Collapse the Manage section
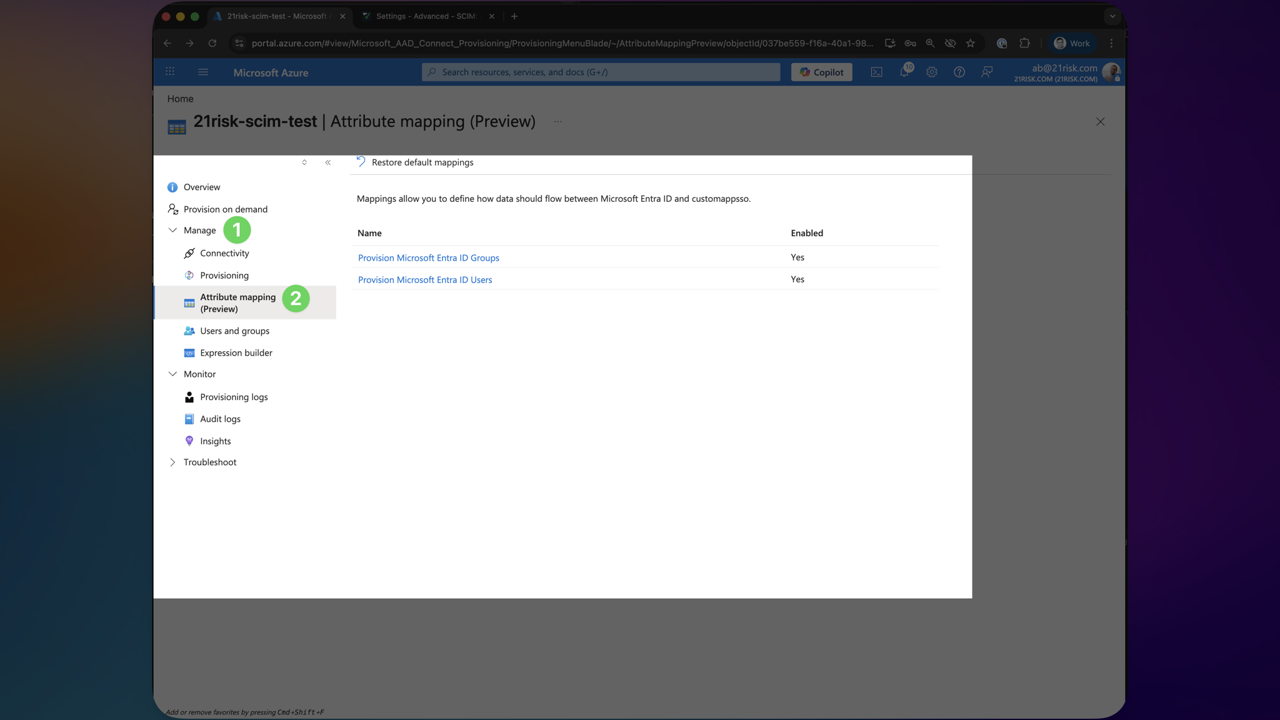 (173, 229)
